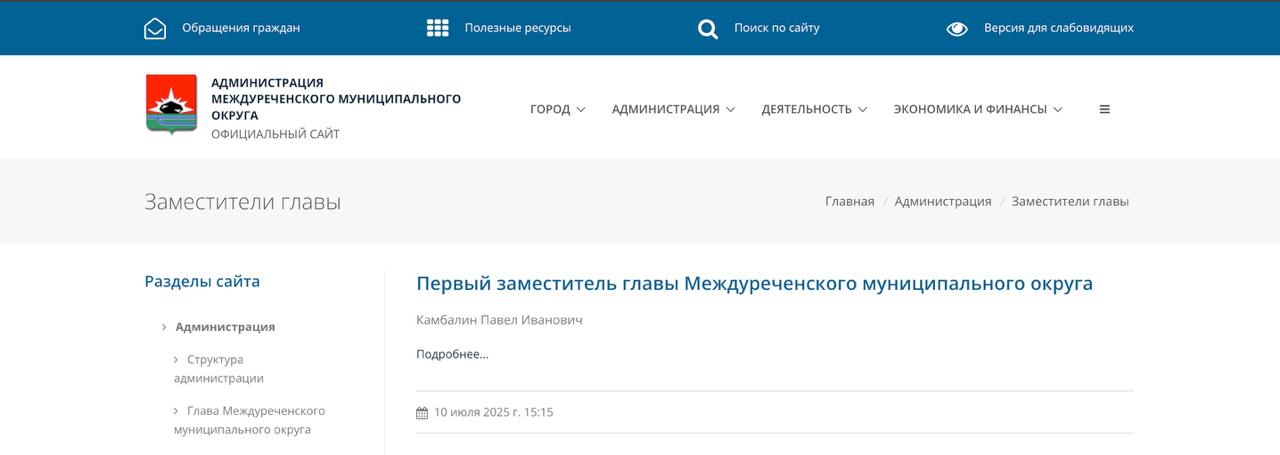Viewport: 1280px width, 455px height.
Task: Open the hamburger menu icon
Action: [1105, 109]
